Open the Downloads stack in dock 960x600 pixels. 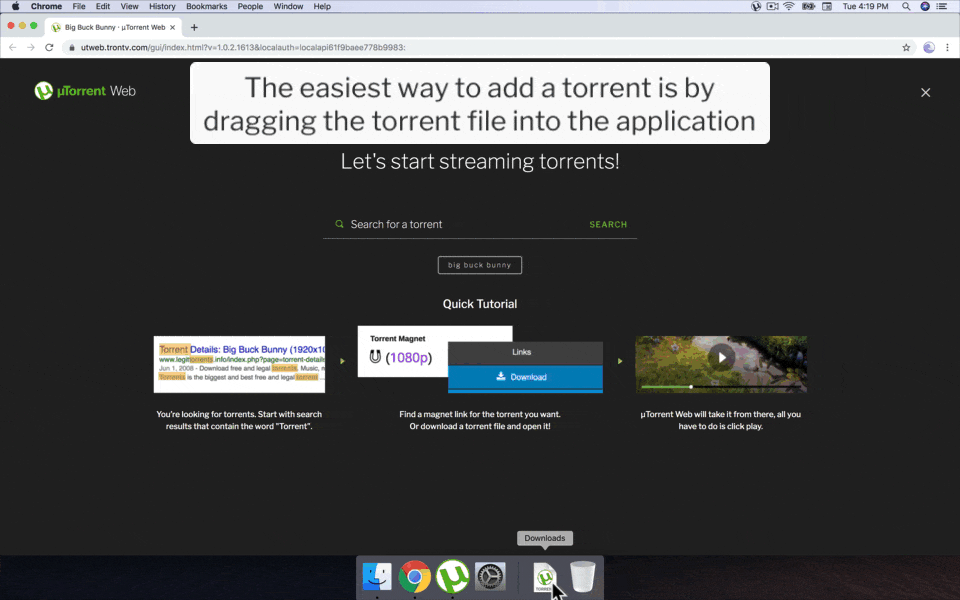coord(544,576)
